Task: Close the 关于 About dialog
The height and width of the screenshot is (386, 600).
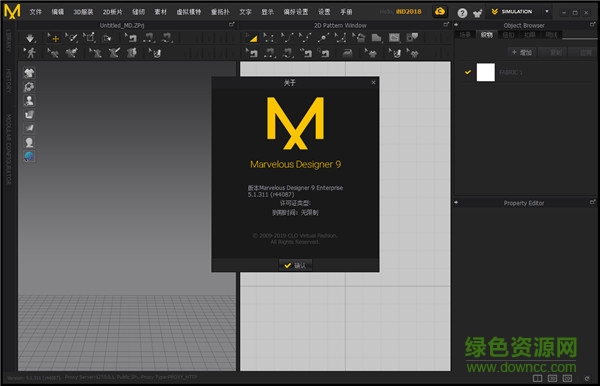Action: (373, 82)
